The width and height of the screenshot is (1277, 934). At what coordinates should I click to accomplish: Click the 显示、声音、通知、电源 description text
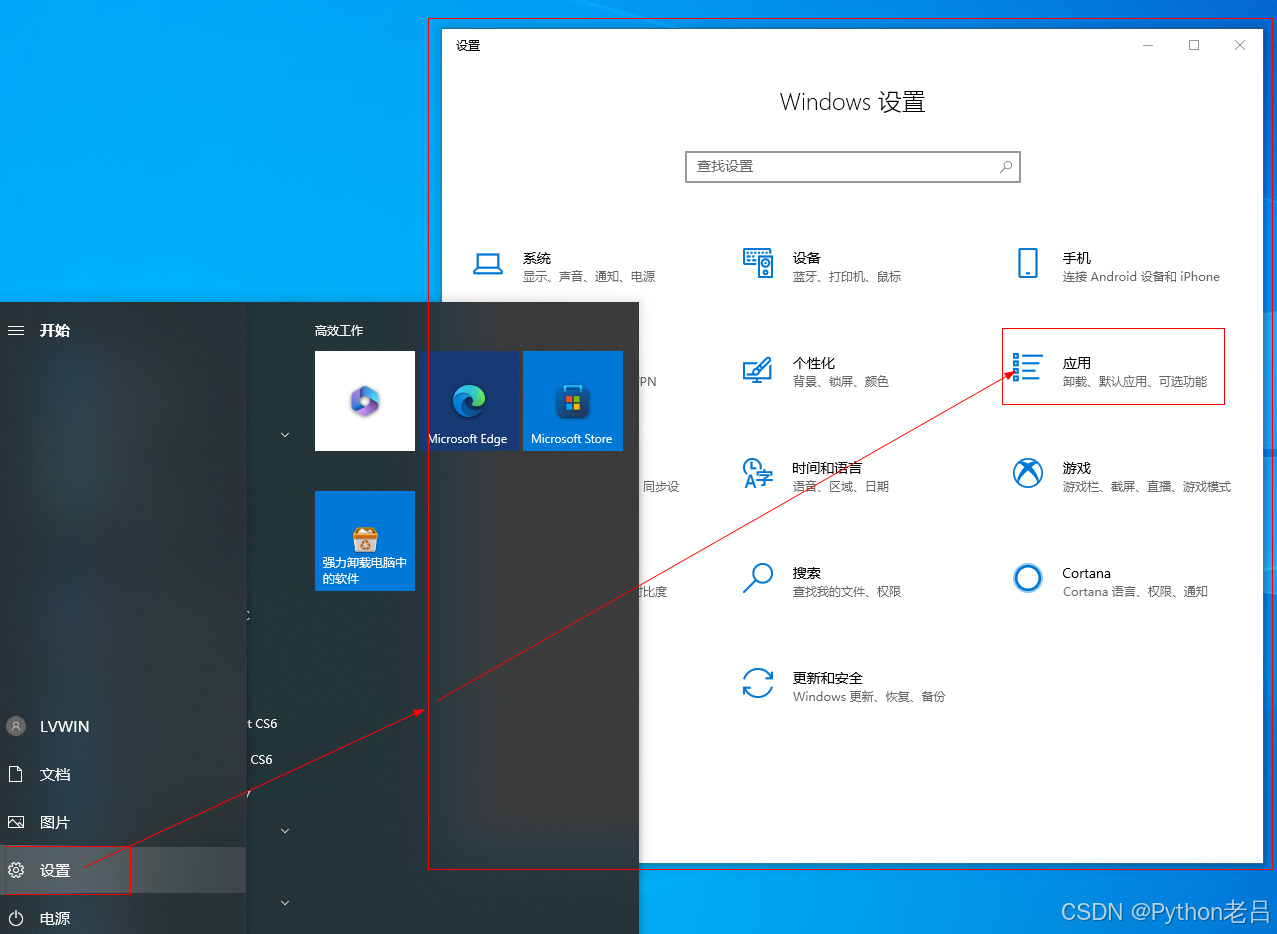tap(589, 277)
